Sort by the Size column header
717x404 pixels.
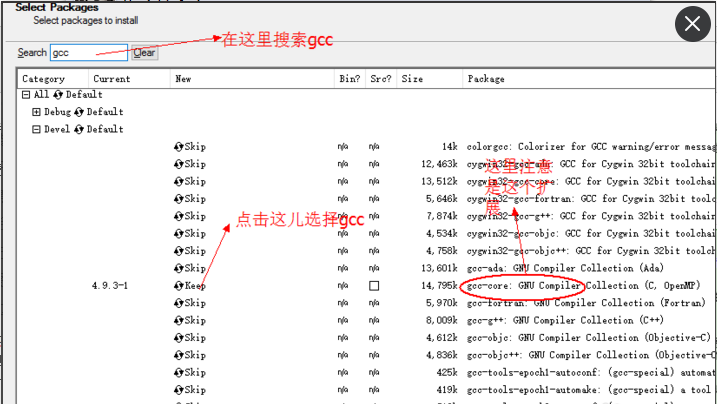[429, 79]
